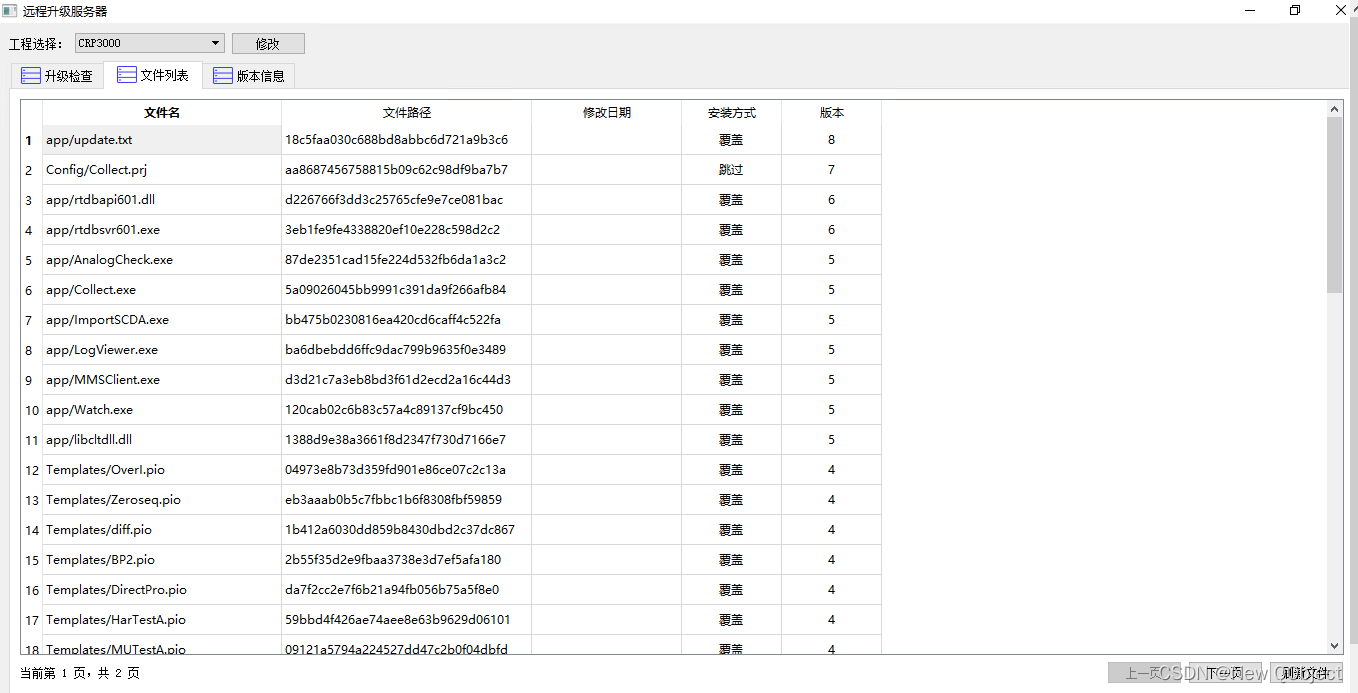
Task: Click the hash 3eb1fe9fe4338820ef10e228c598d2c2
Action: (392, 230)
